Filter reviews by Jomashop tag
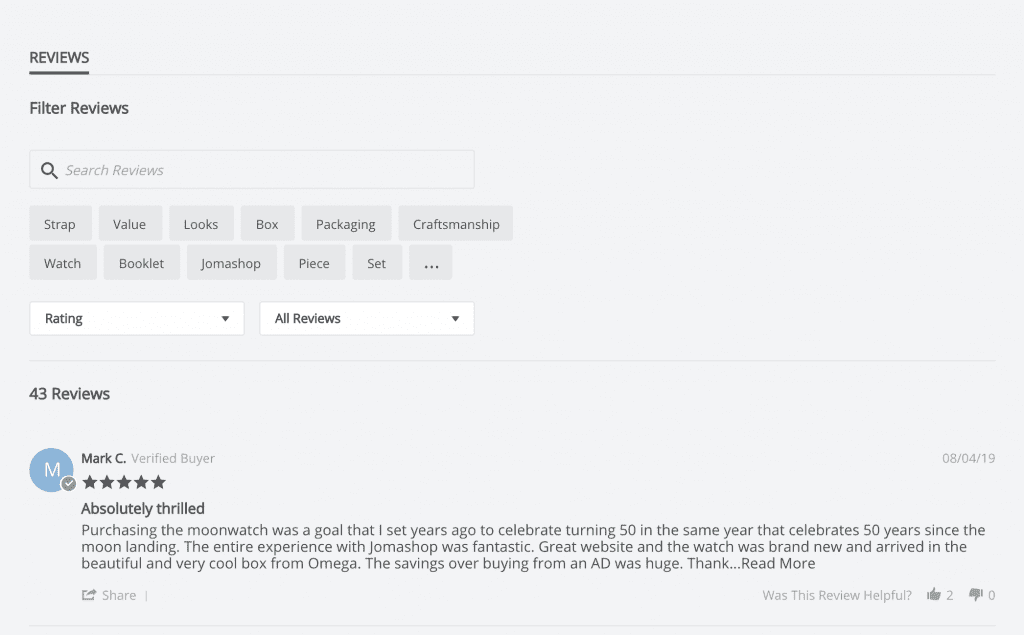The width and height of the screenshot is (1024, 635). [231, 263]
